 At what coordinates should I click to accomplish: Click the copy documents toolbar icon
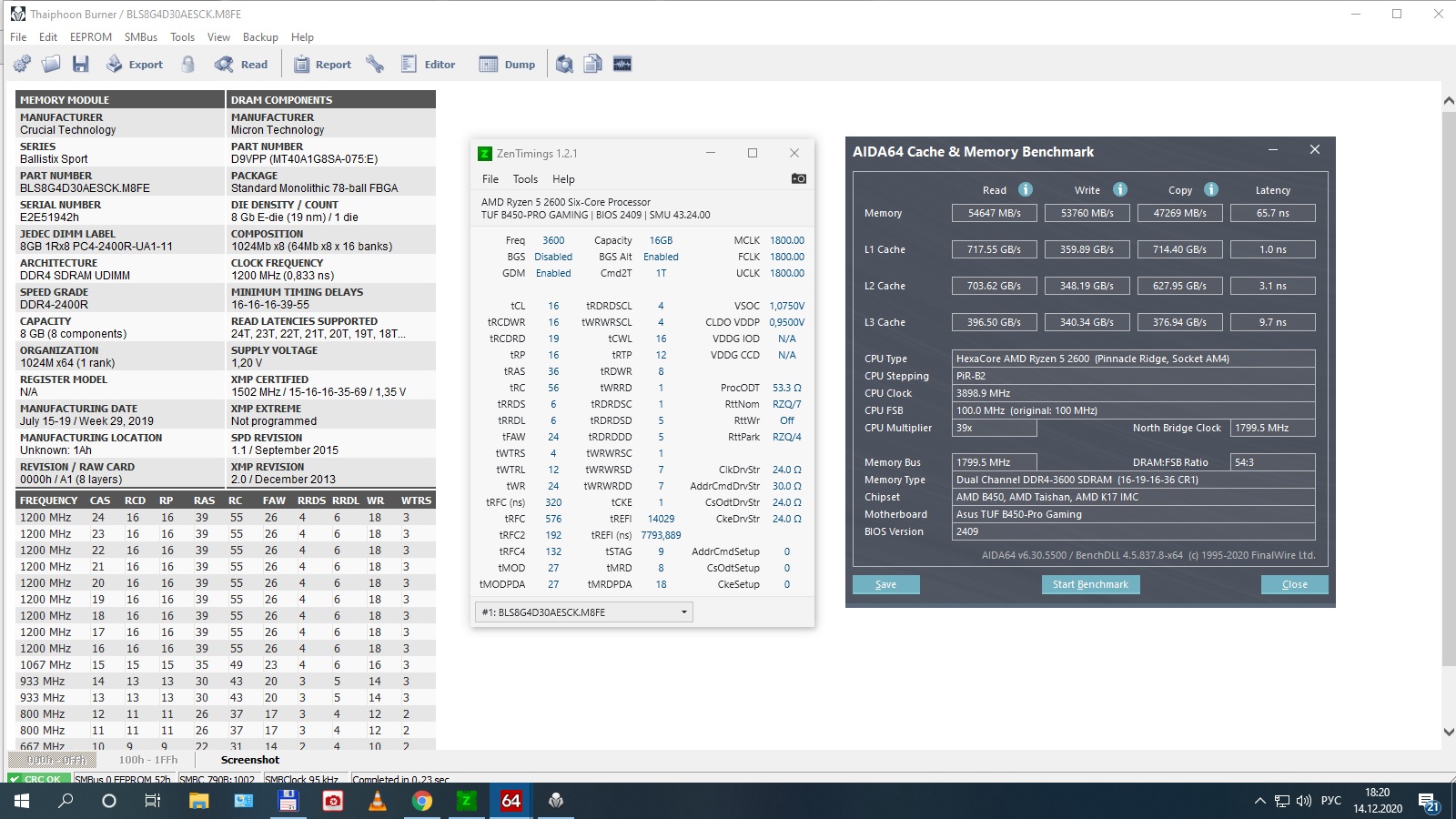coord(593,64)
